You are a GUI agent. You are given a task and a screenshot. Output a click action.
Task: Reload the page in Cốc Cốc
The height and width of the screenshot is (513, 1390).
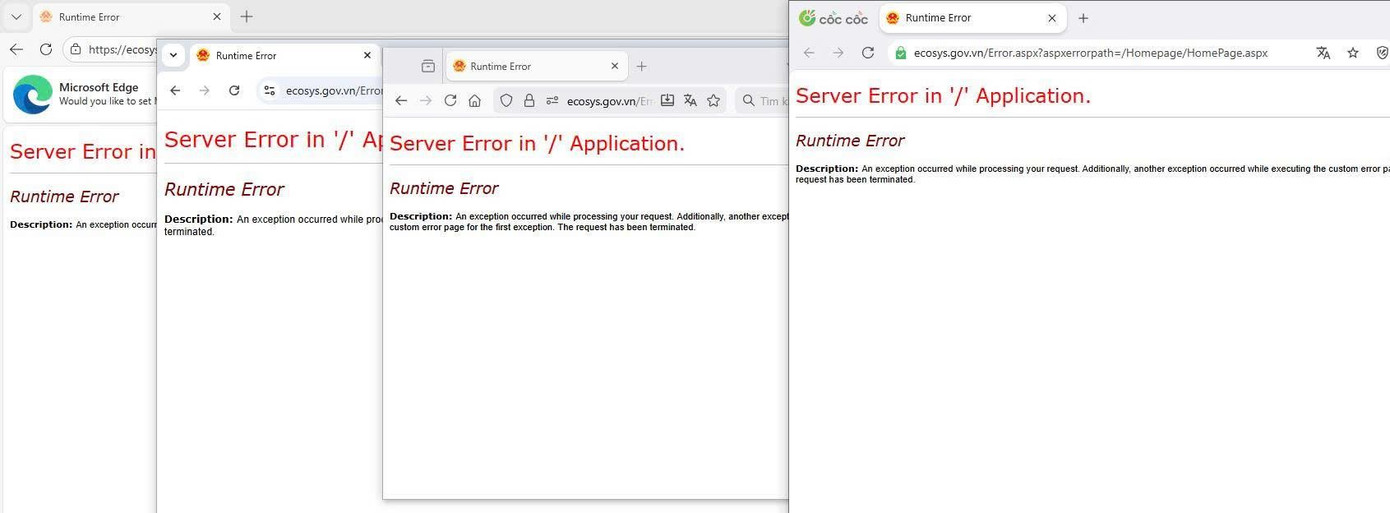868,53
